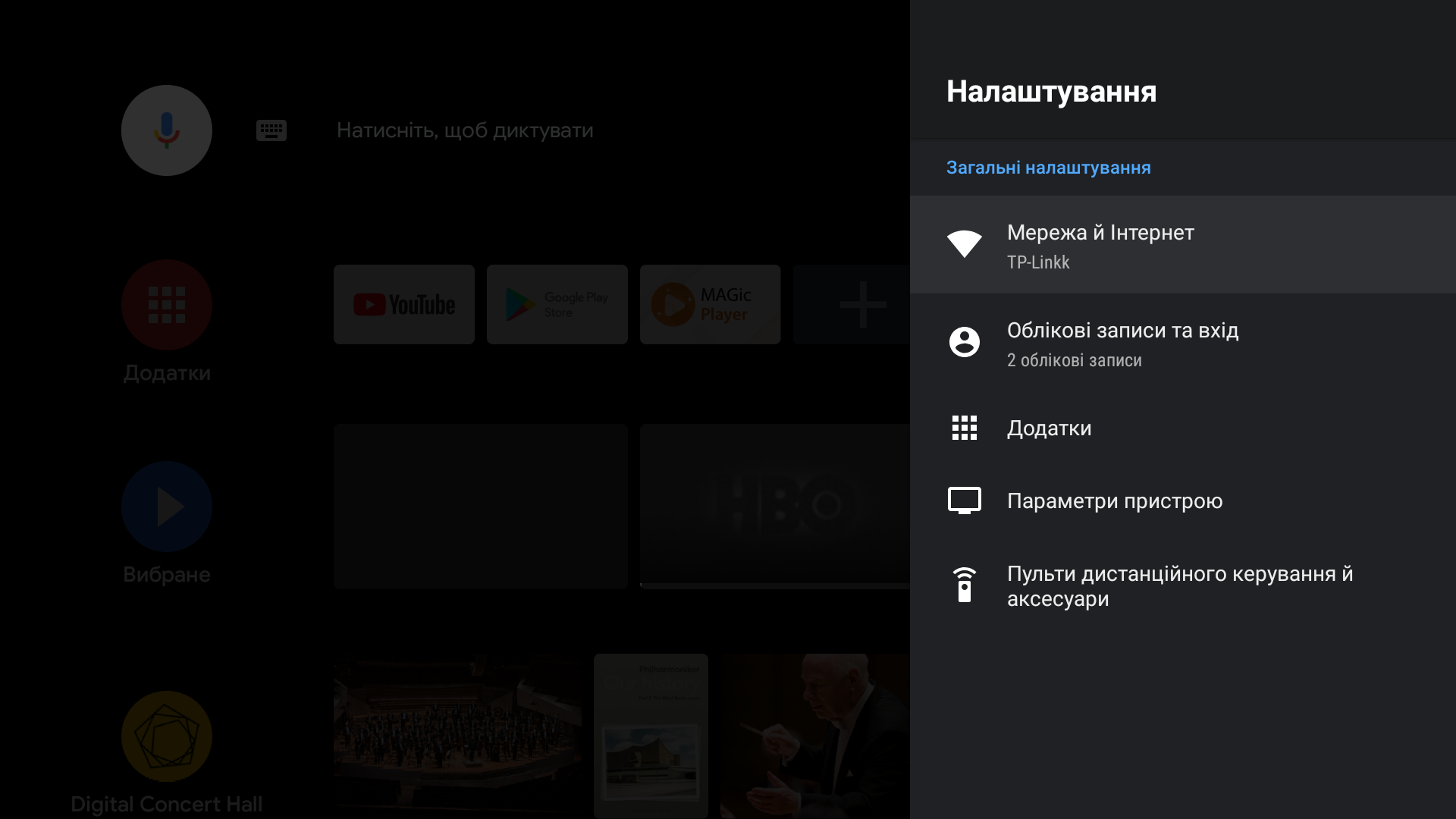Open Digital Concert Hall app
The width and height of the screenshot is (1456, 819).
[x=167, y=737]
